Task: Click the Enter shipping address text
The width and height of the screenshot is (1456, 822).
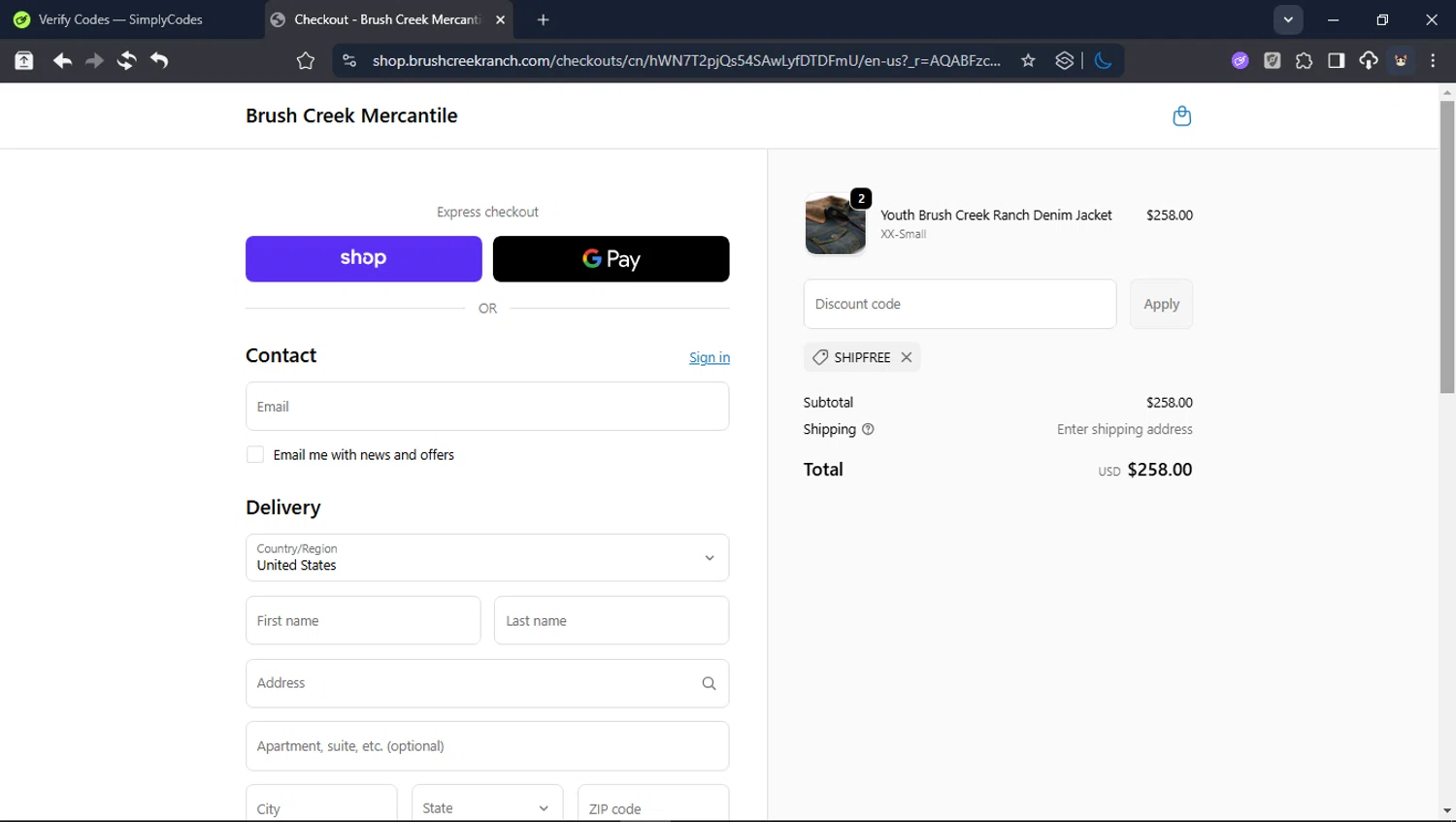Action: 1125,429
